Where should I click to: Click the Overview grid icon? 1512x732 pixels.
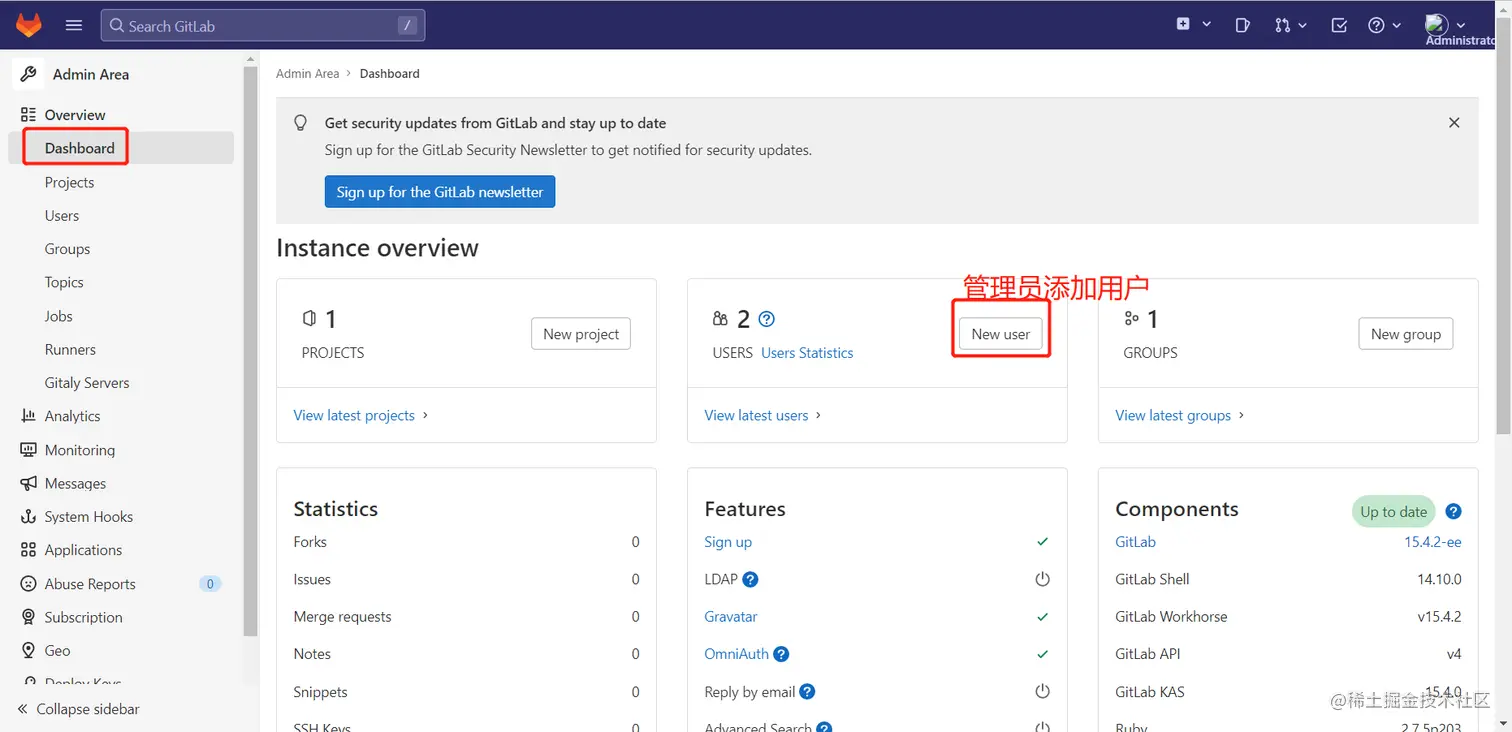(28, 114)
